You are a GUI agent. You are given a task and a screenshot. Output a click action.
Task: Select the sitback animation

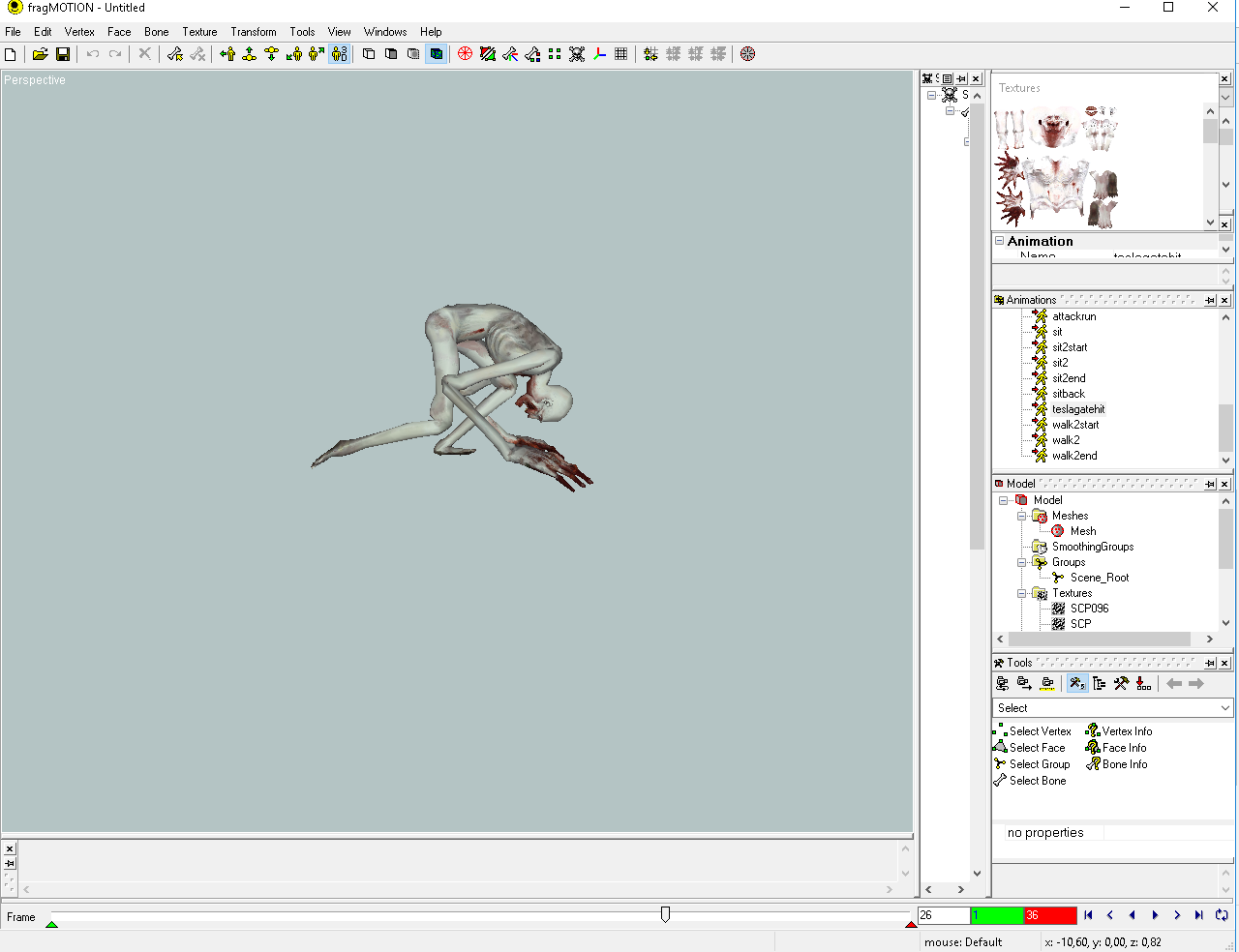1069,394
